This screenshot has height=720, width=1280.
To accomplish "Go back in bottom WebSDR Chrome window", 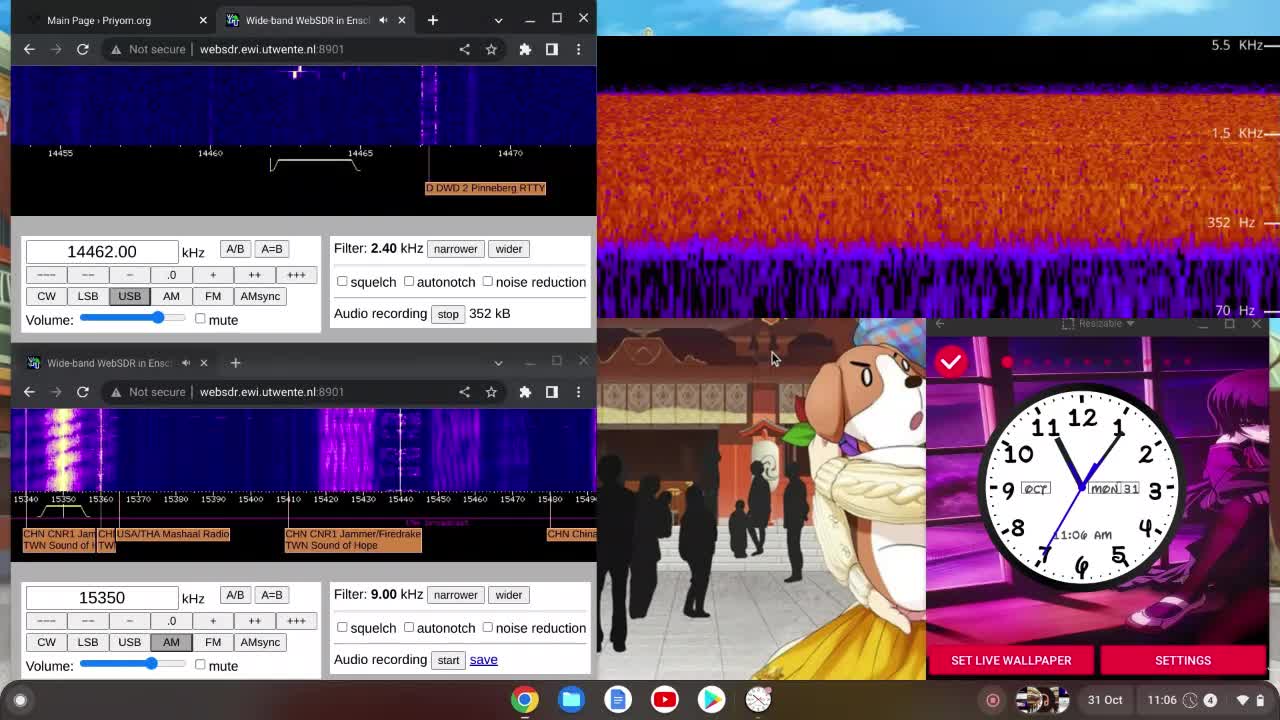I will click(x=29, y=392).
